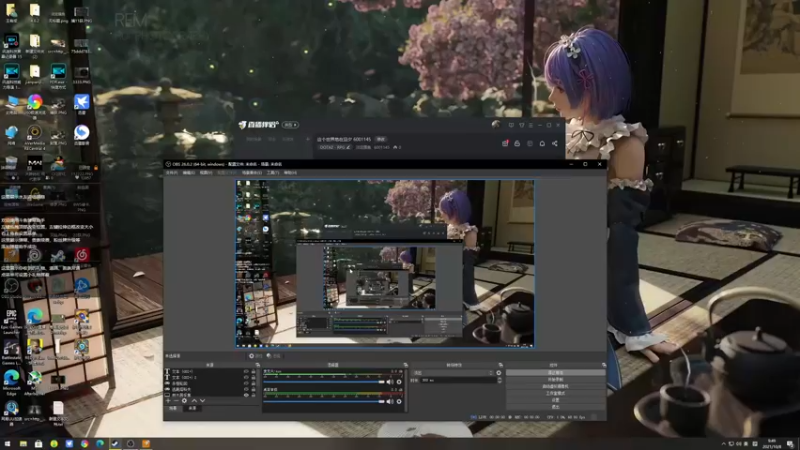Remove selected source with the minus icon

pyautogui.click(x=176, y=401)
